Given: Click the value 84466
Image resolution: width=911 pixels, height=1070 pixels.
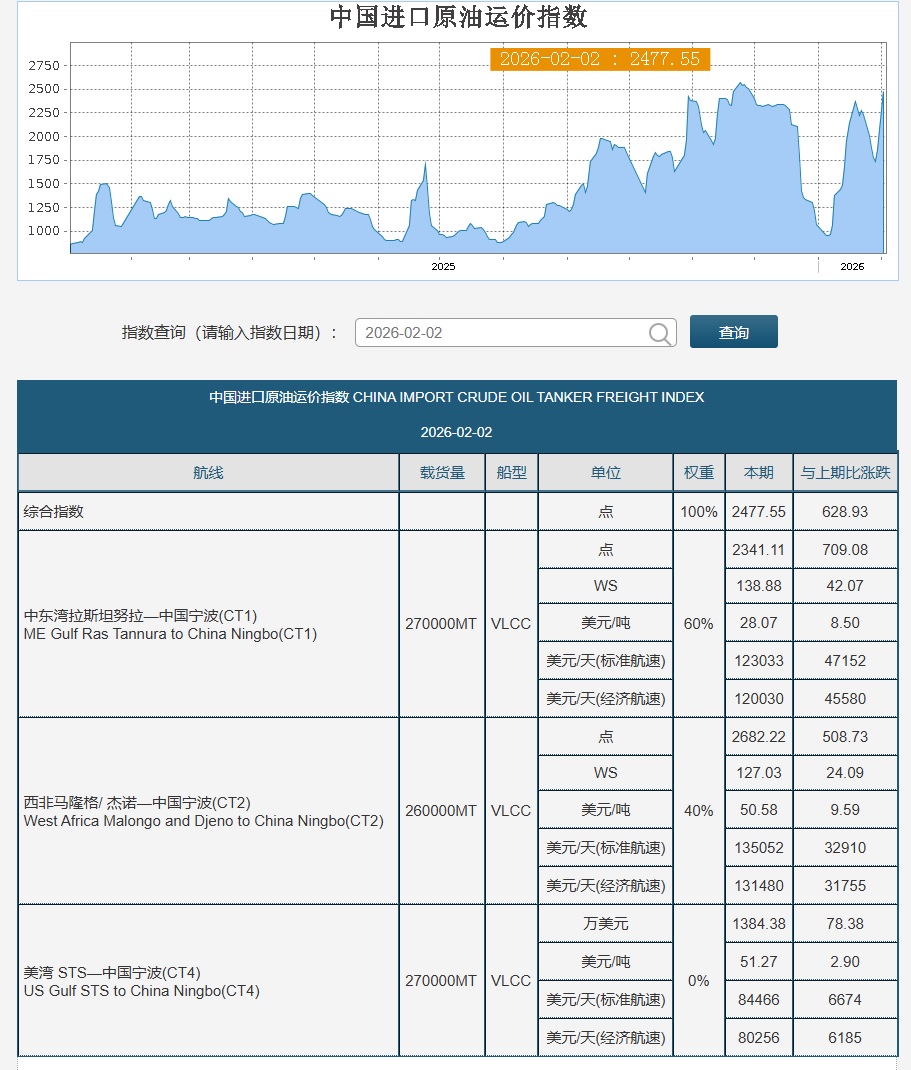Looking at the screenshot, I should [x=759, y=1000].
